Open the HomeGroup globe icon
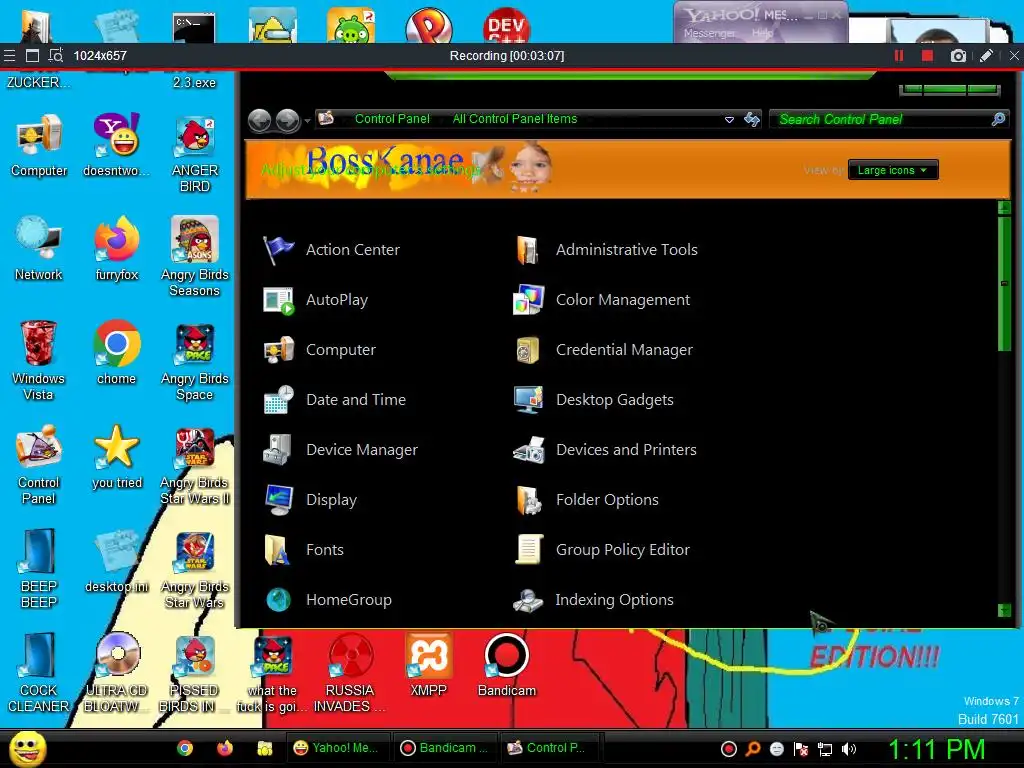The height and width of the screenshot is (768, 1024). (x=278, y=600)
